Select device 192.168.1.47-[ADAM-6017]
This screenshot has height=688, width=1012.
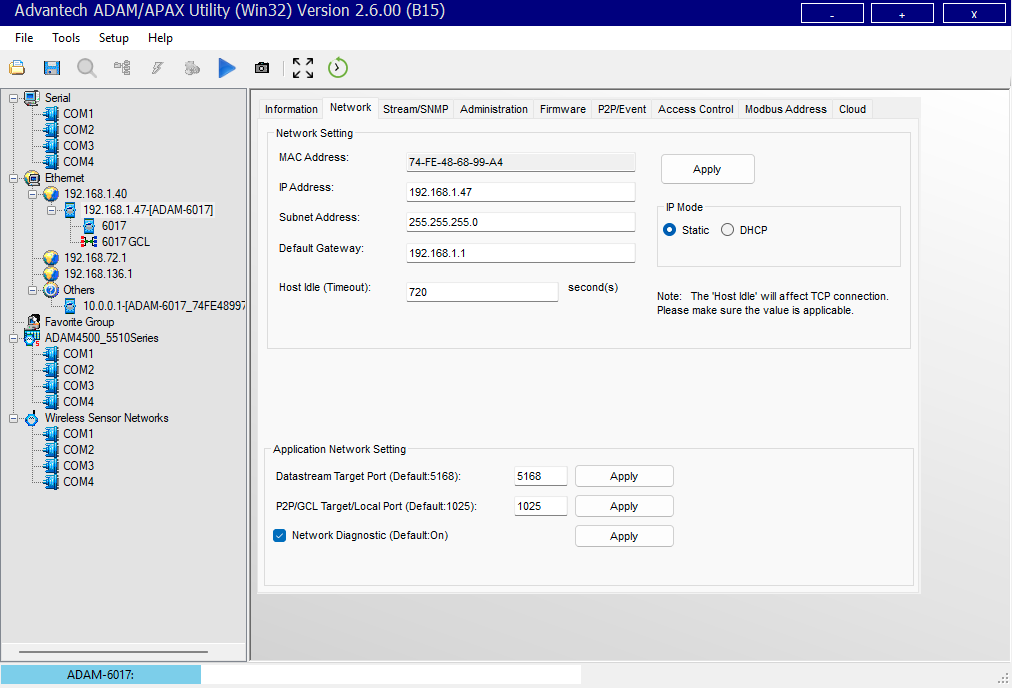(148, 210)
